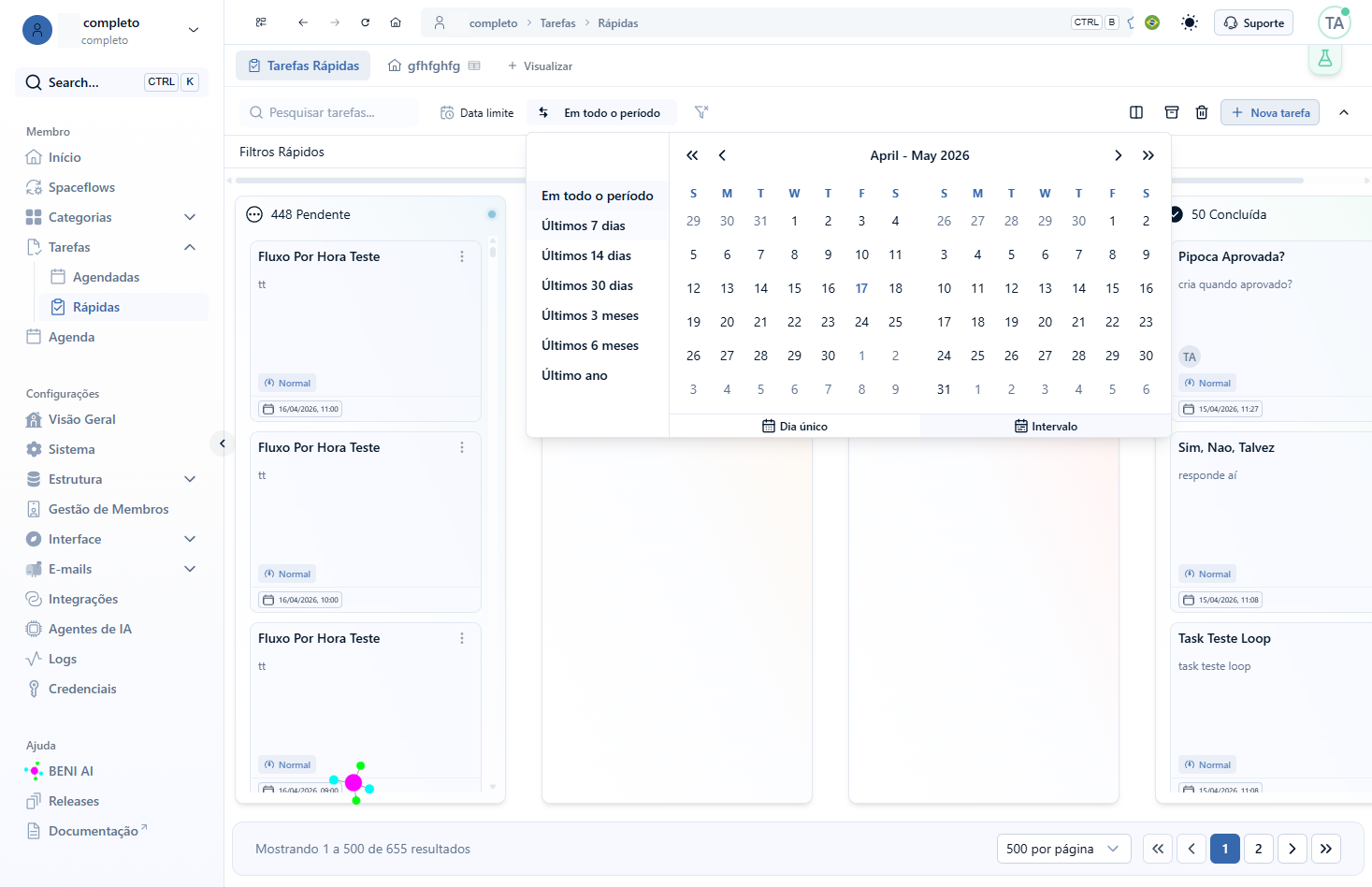Expand the Interface settings section
Viewport: 1372px width, 887px height.
point(190,539)
